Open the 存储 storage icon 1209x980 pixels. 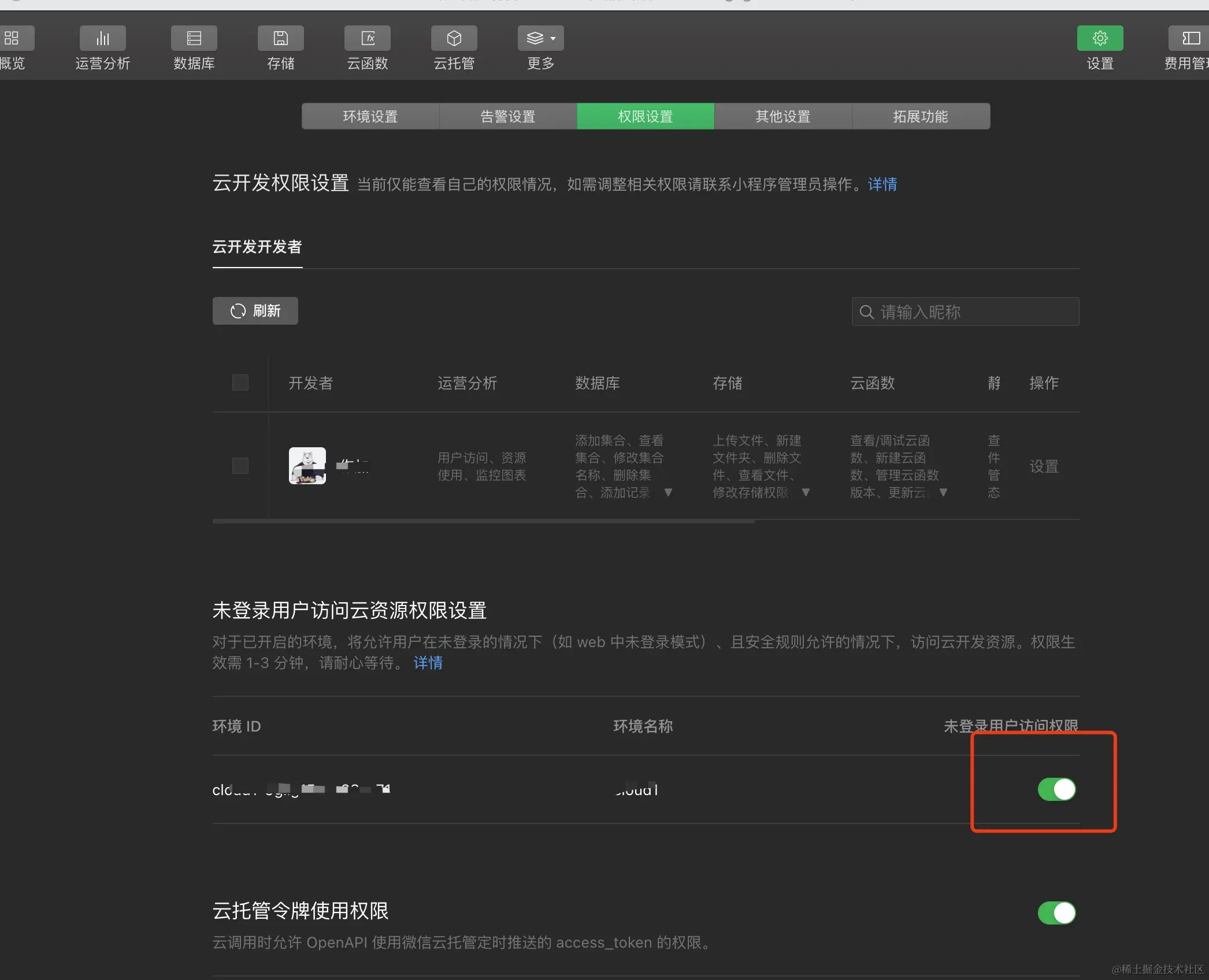[x=280, y=38]
